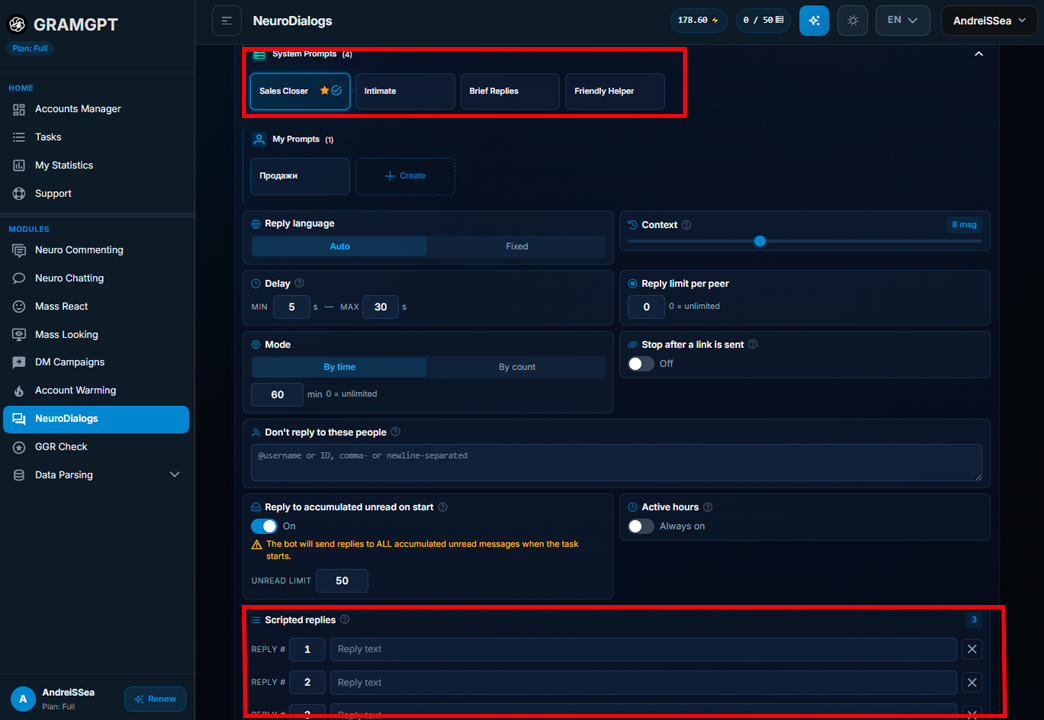
Task: Click the Delay help question icon
Action: click(x=300, y=283)
